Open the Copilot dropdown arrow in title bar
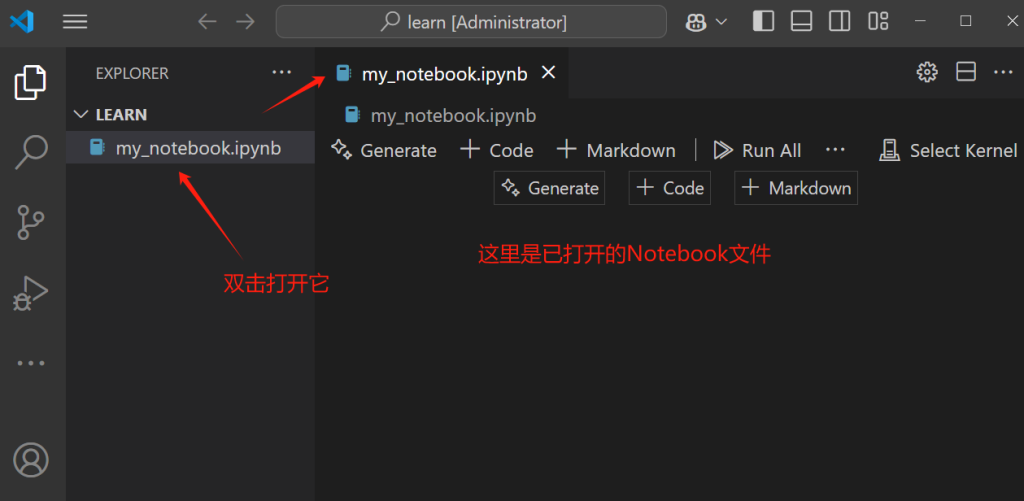 [721, 22]
